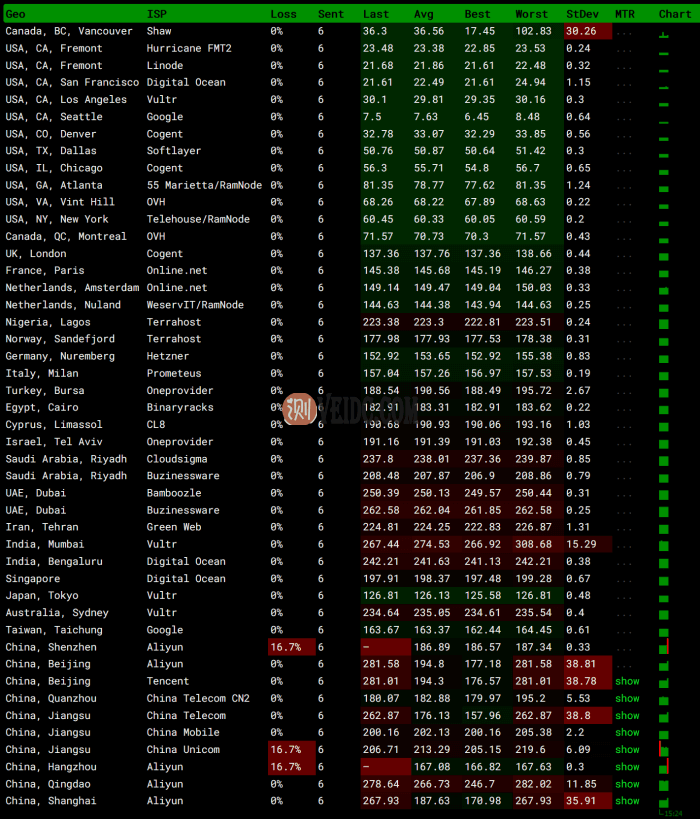The width and height of the screenshot is (700, 819).
Task: Select the UK, London row
Action: (x=350, y=253)
